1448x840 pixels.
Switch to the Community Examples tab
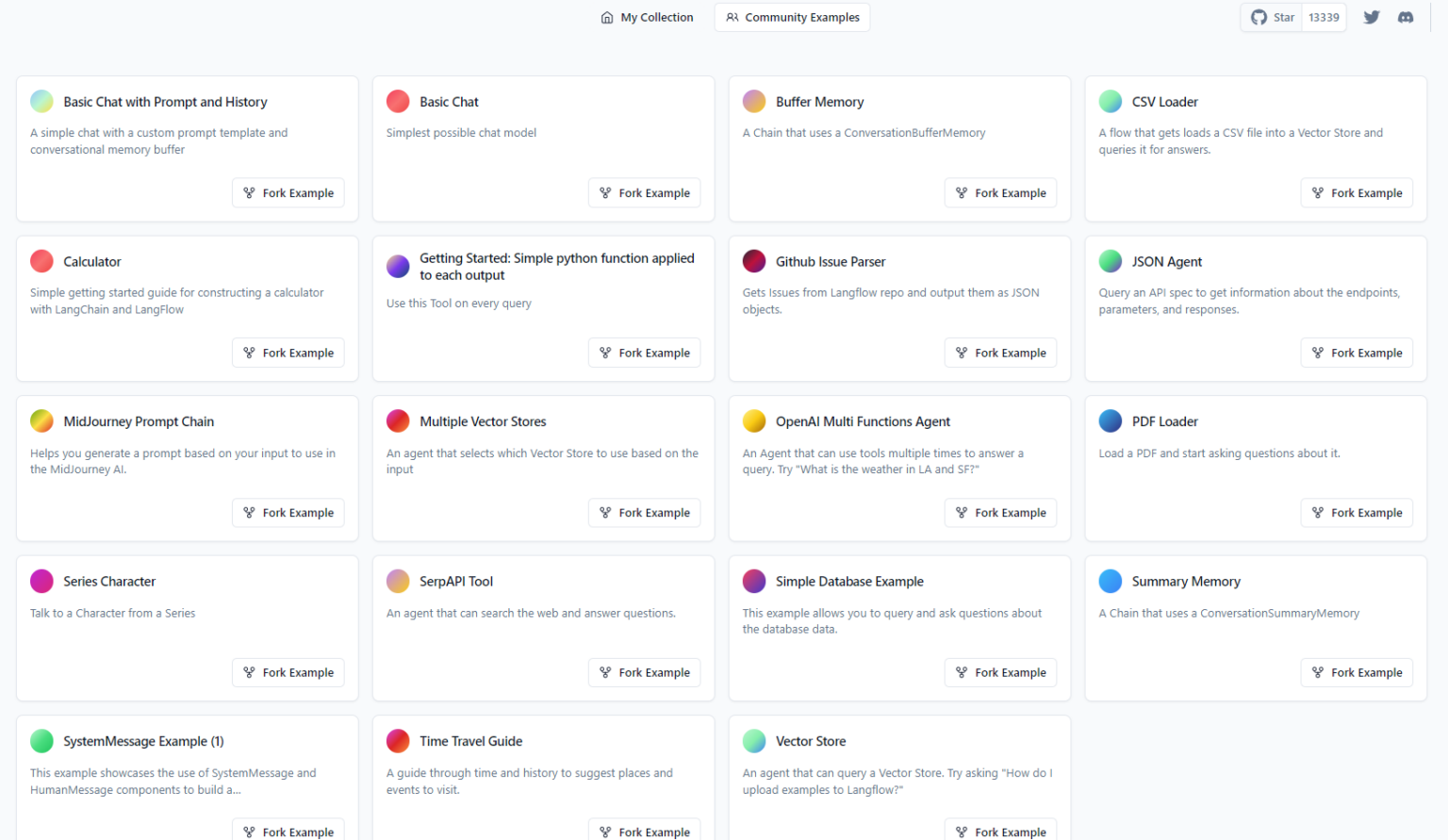[x=792, y=17]
